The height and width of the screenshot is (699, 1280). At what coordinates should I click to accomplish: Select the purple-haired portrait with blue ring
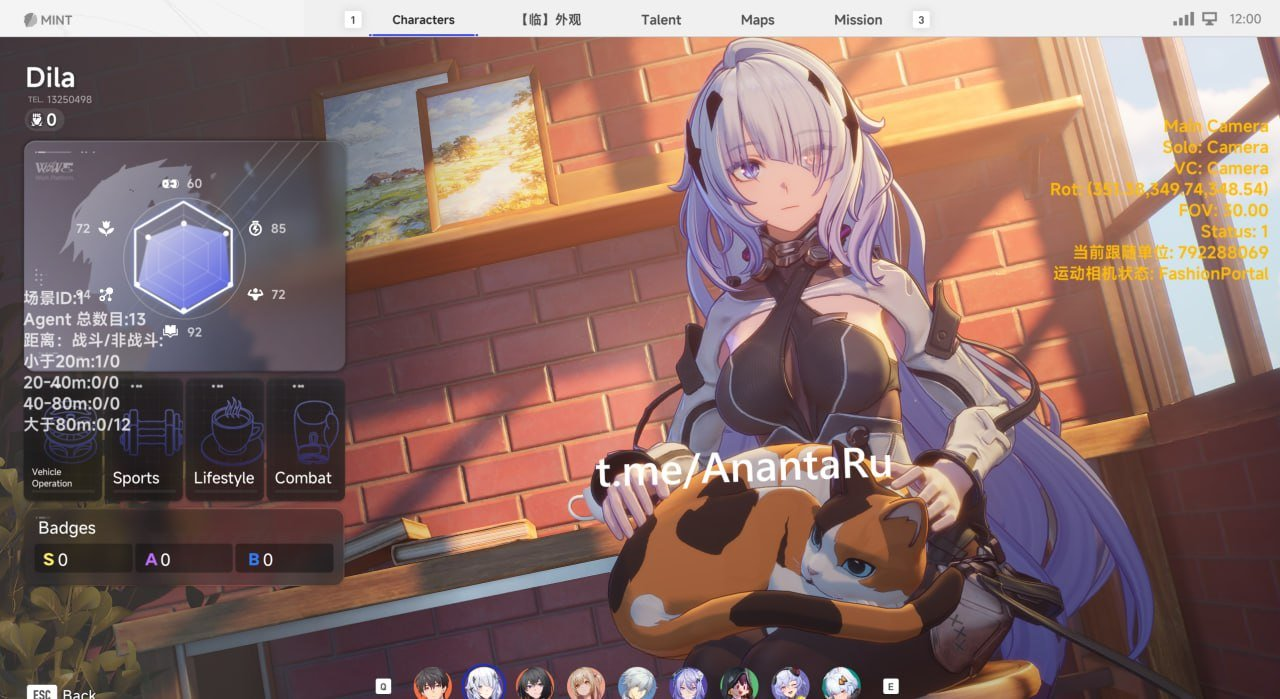pyautogui.click(x=688, y=685)
